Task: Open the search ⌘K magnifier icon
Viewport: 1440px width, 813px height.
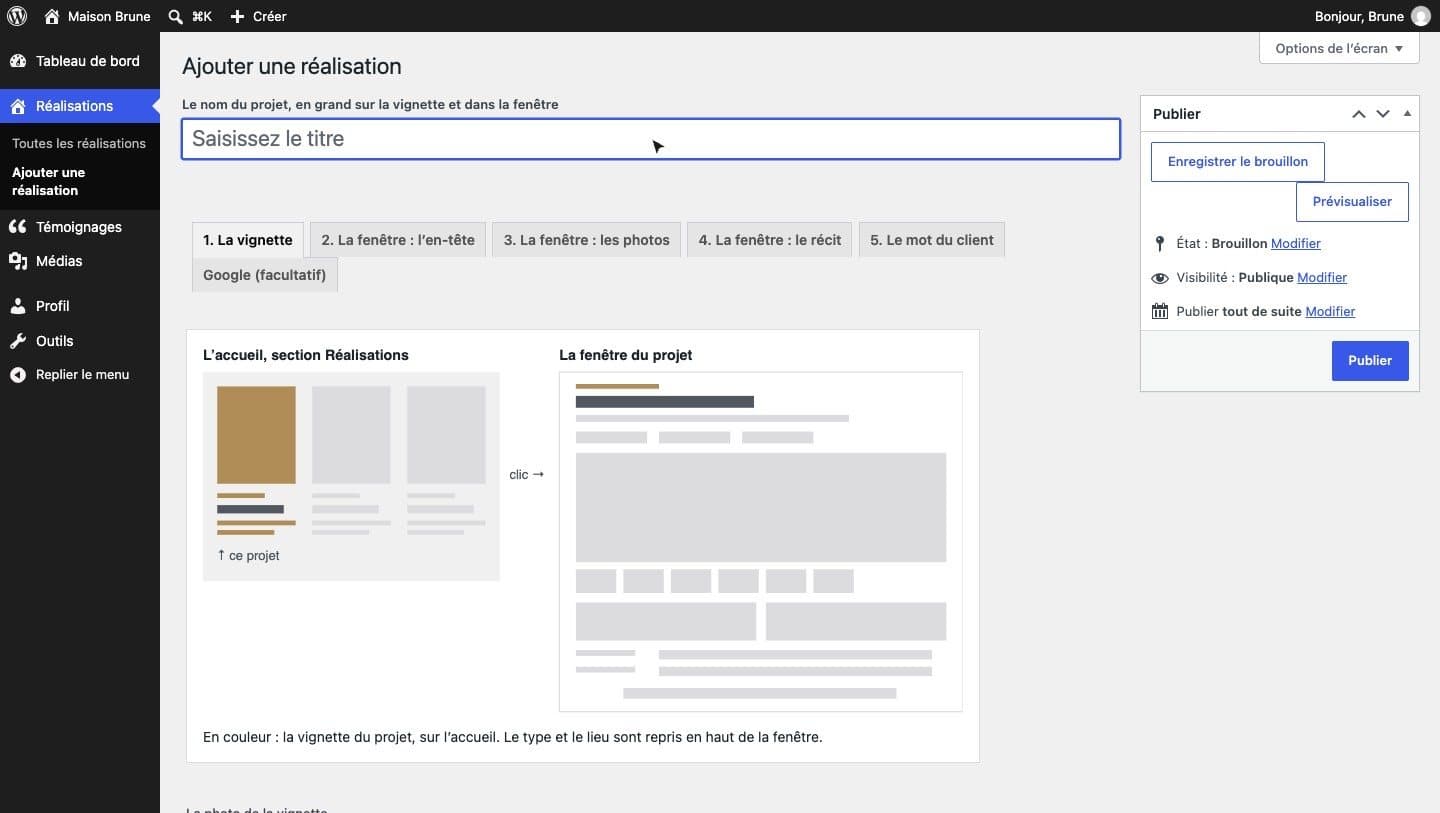Action: point(176,16)
